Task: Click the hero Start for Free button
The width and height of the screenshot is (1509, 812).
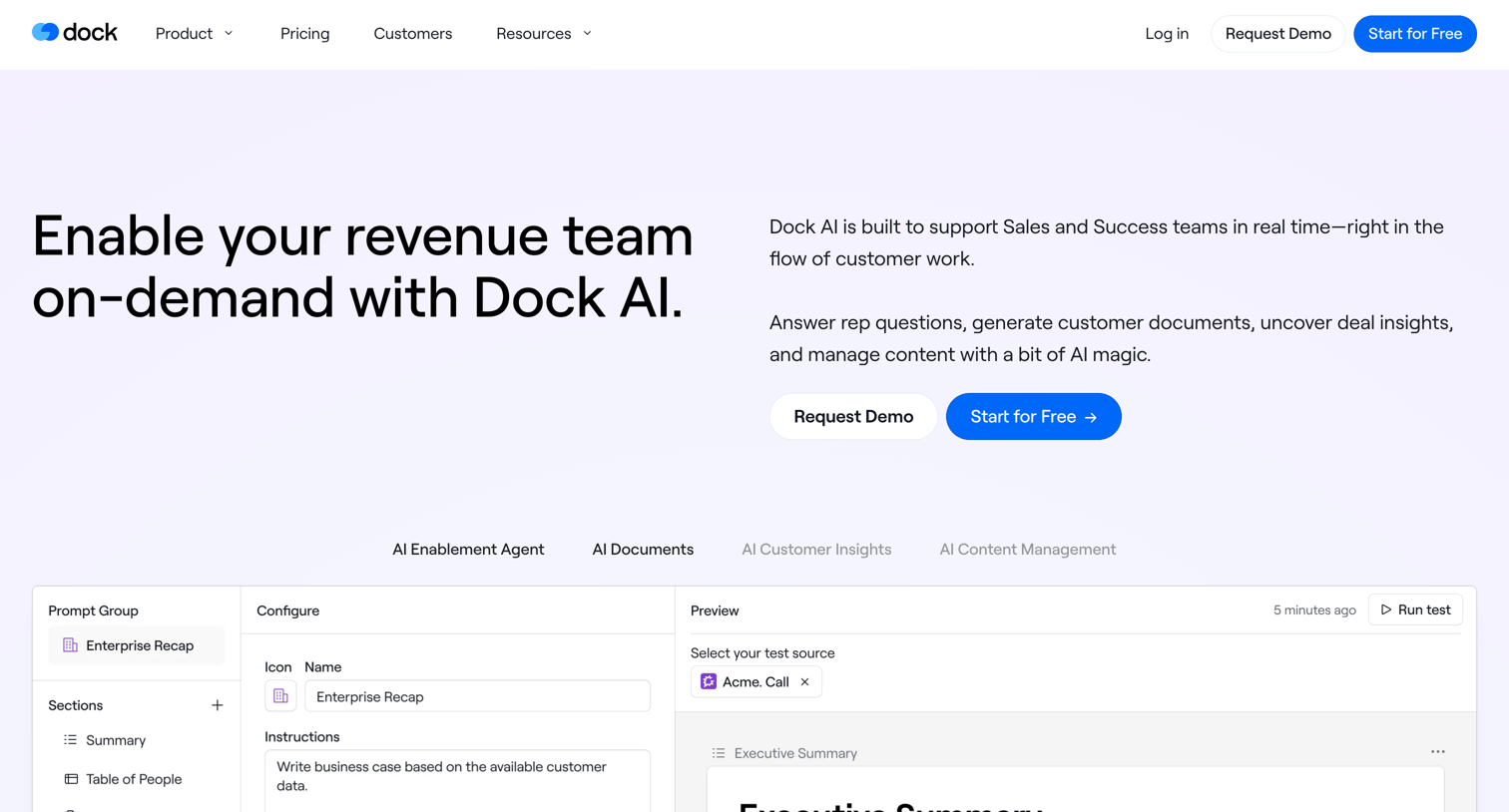Action: pos(1033,416)
